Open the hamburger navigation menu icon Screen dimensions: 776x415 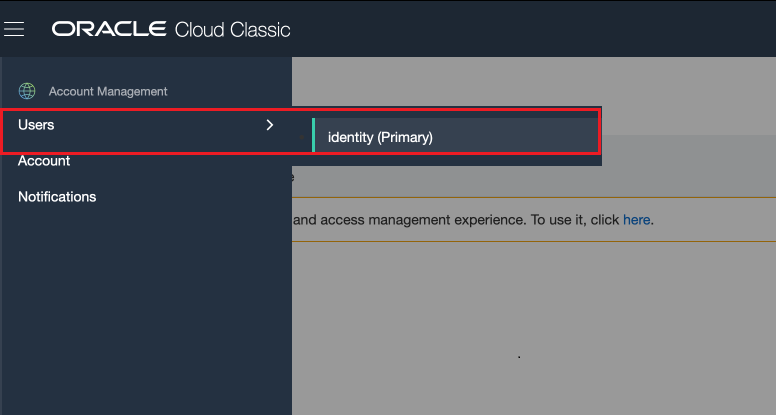point(14,29)
